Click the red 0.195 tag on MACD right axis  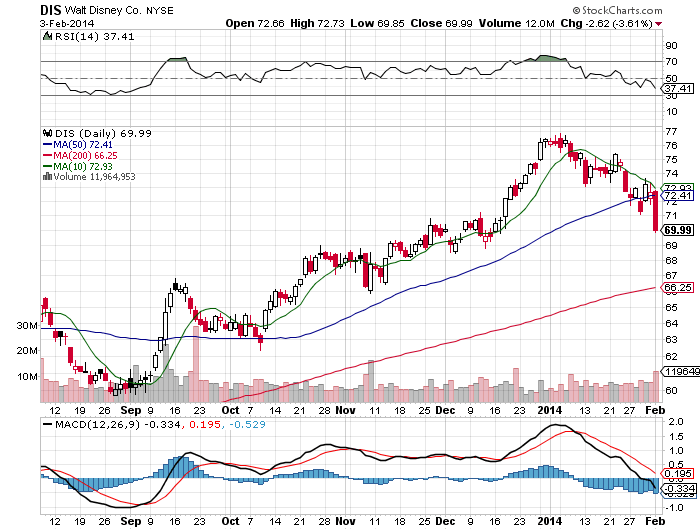click(678, 474)
